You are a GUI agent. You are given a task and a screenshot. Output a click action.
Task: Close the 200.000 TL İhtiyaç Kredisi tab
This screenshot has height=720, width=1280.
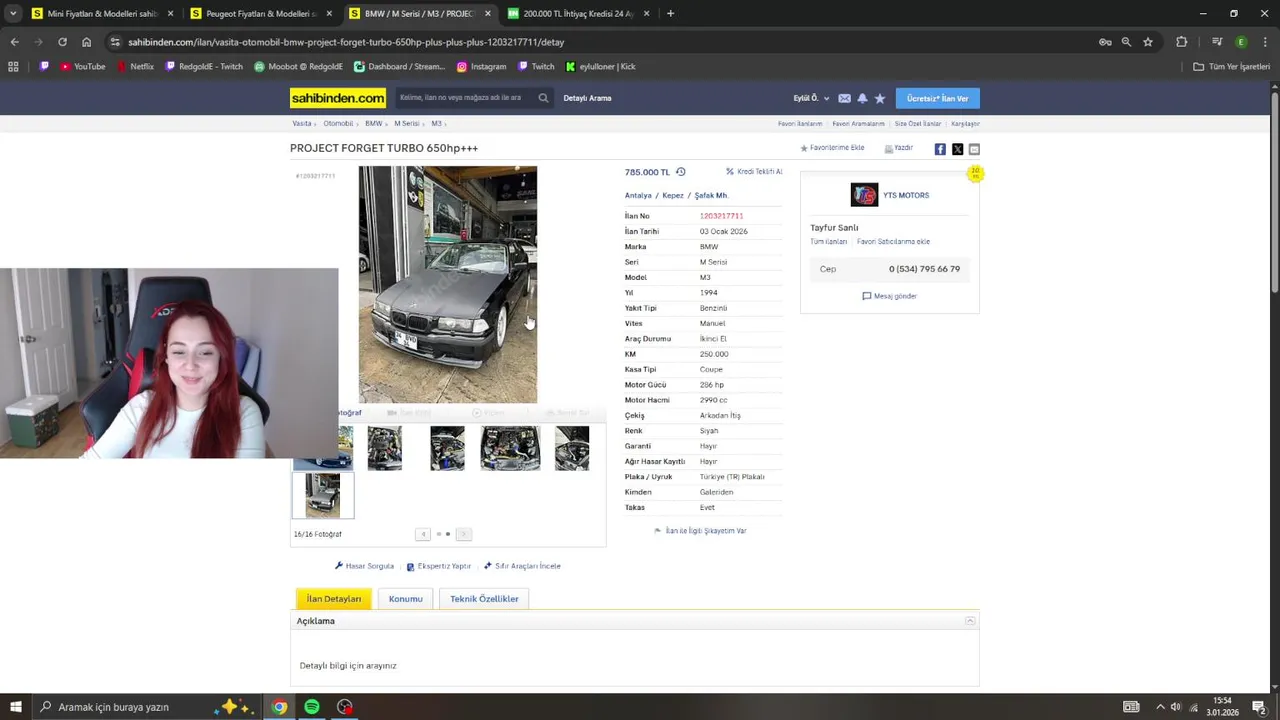coord(646,14)
